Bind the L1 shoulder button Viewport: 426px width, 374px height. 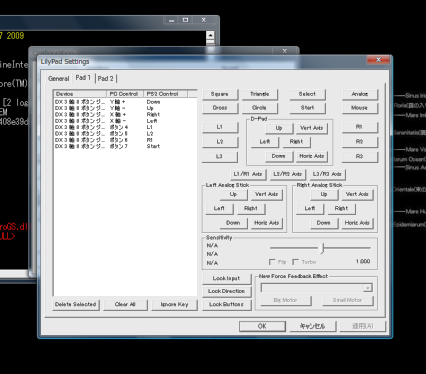pos(220,127)
